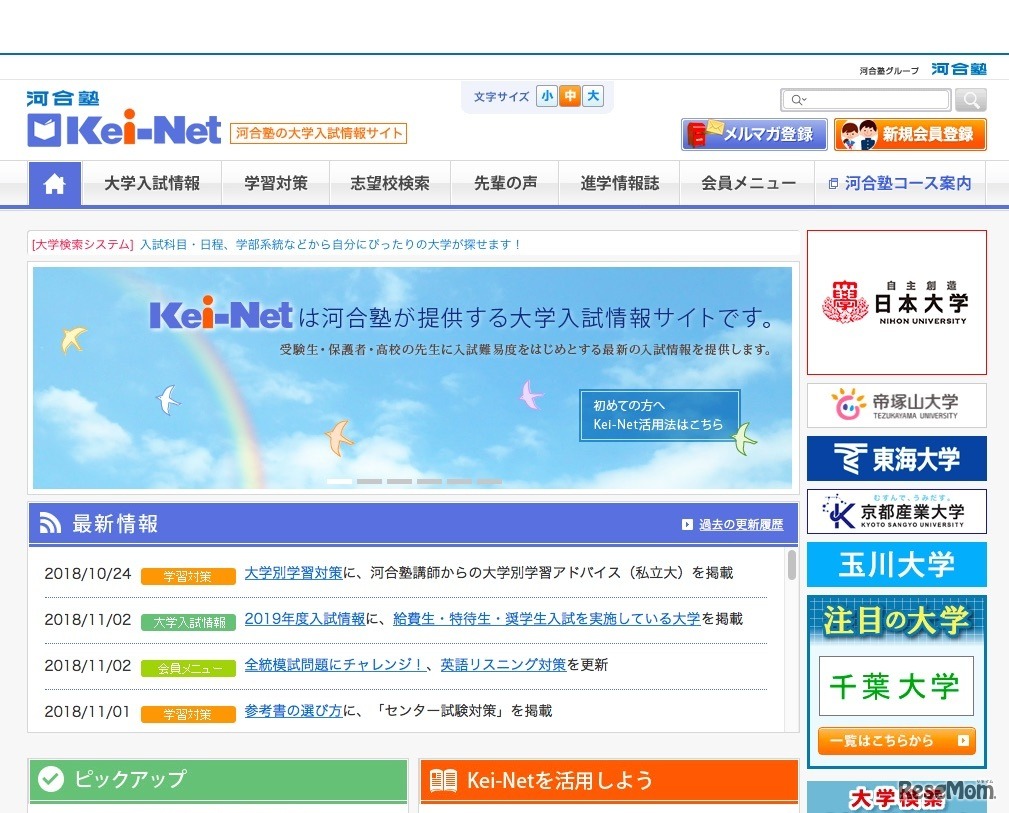Click the home icon in the navigation bar
The width and height of the screenshot is (1009, 813).
(x=54, y=183)
